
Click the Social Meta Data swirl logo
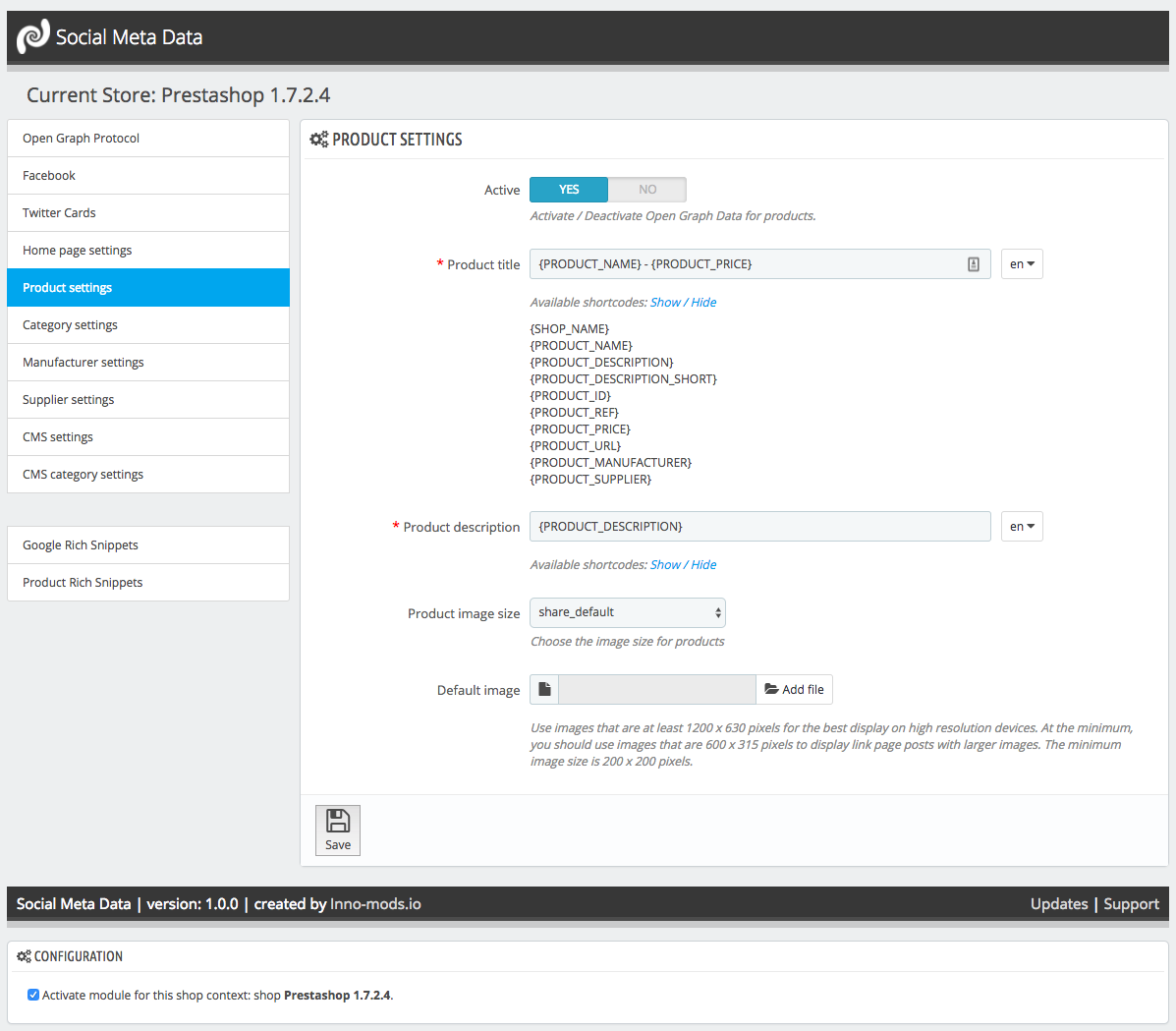(x=32, y=37)
